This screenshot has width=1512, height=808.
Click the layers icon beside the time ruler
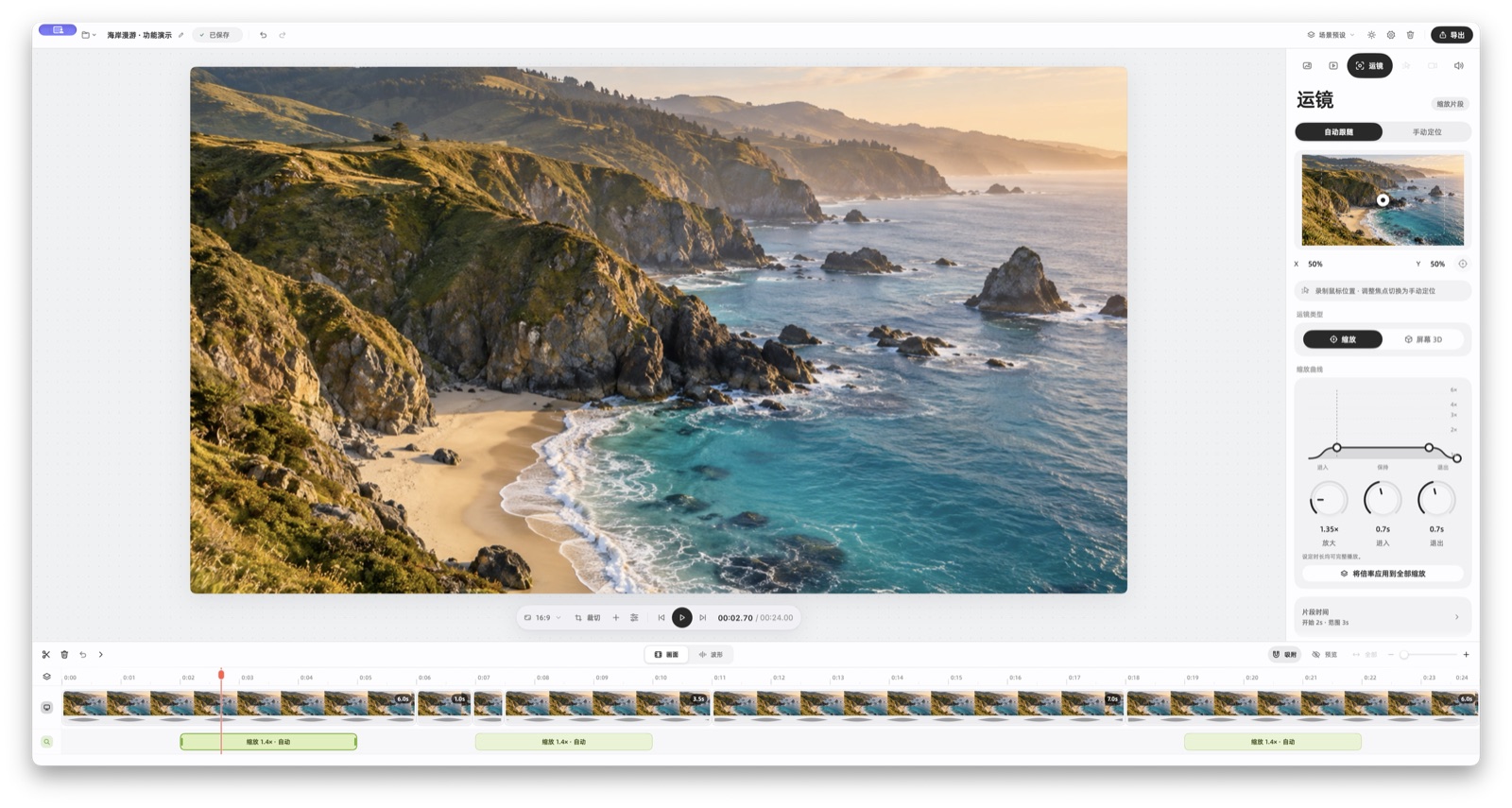tap(46, 677)
